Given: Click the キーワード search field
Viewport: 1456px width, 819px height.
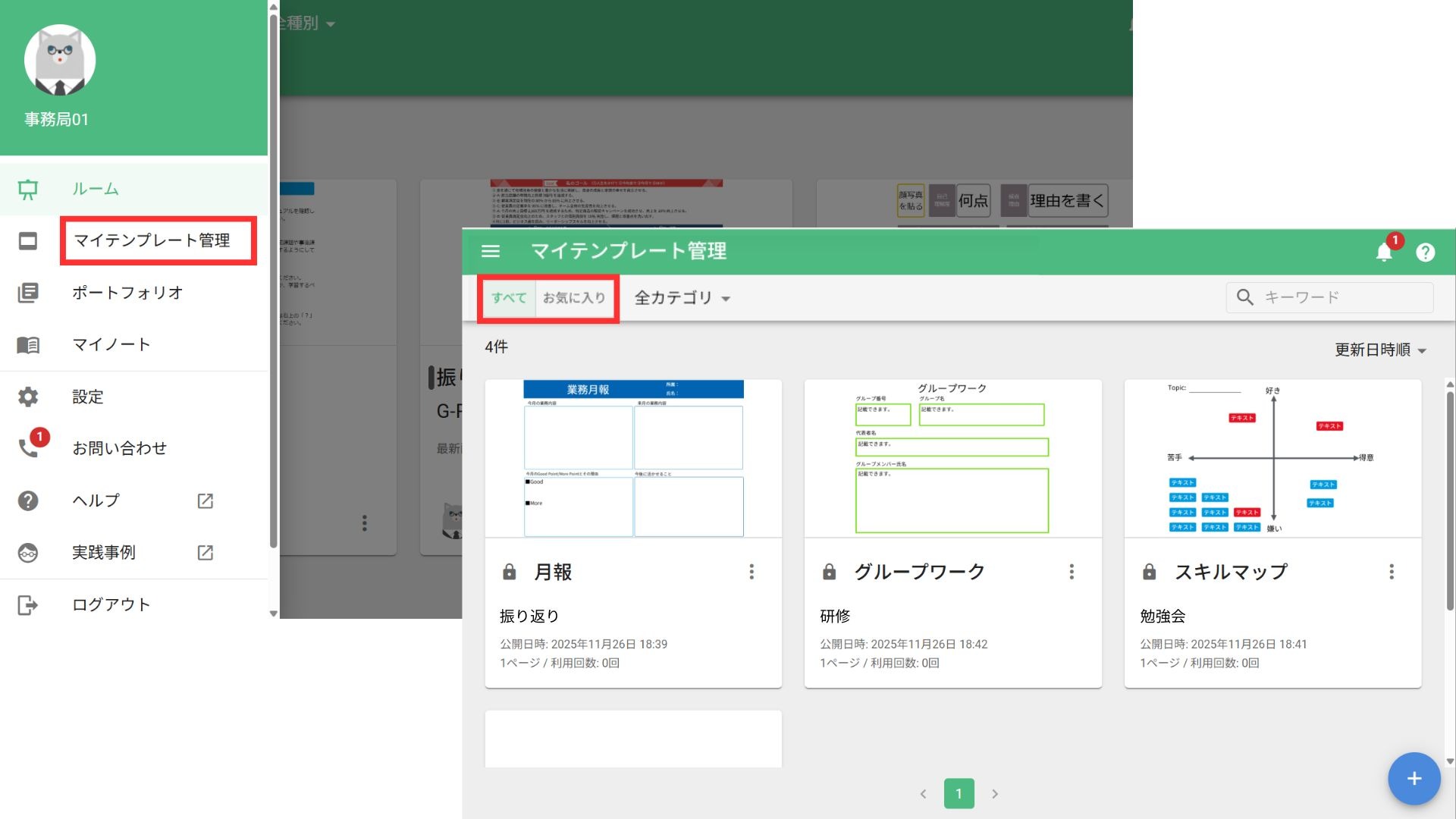Looking at the screenshot, I should 1338,297.
